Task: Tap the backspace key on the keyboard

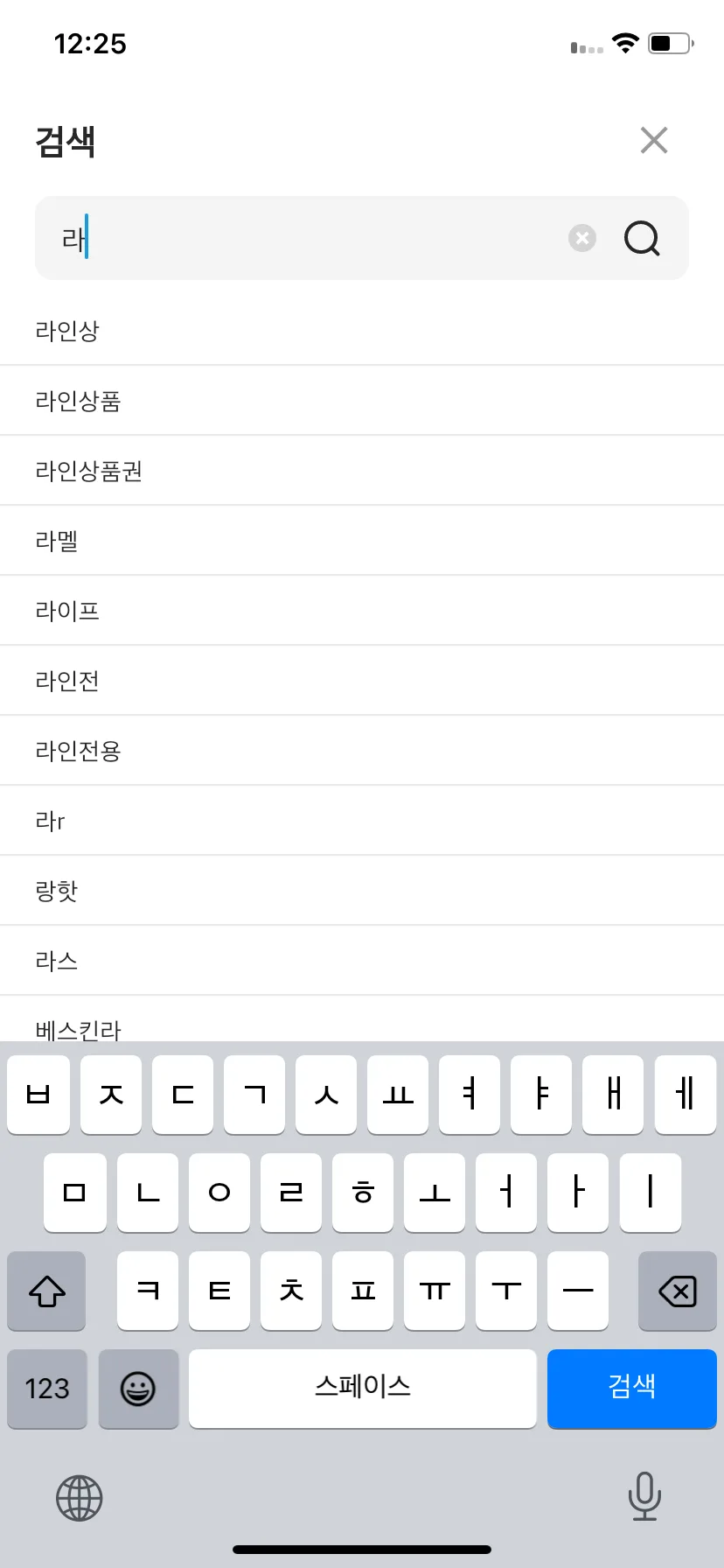Action: click(678, 1291)
